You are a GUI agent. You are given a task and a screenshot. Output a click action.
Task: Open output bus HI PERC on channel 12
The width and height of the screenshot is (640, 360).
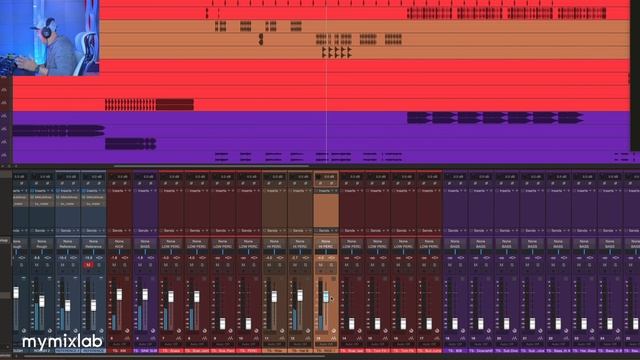300,247
